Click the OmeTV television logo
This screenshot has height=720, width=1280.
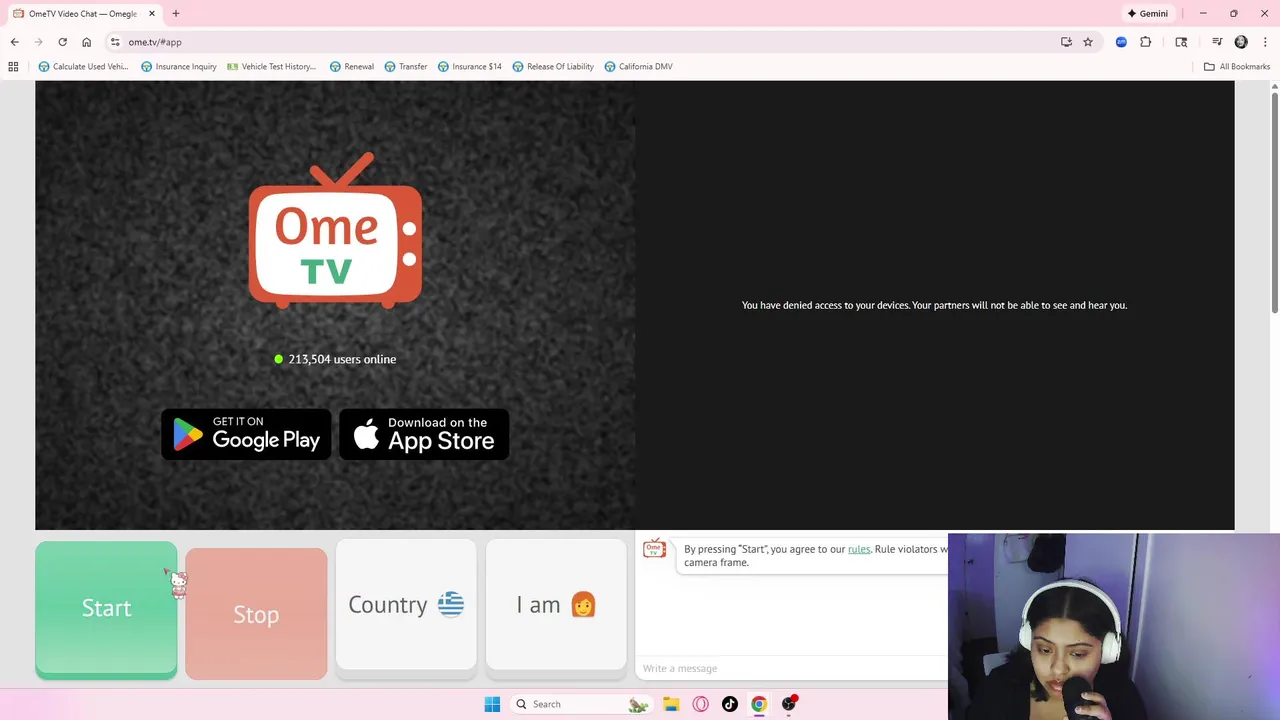(335, 231)
